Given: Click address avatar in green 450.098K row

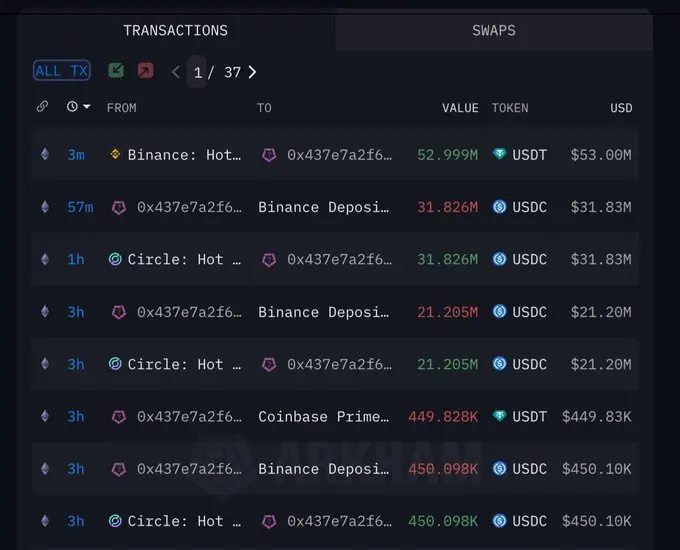Looking at the screenshot, I should tap(269, 521).
